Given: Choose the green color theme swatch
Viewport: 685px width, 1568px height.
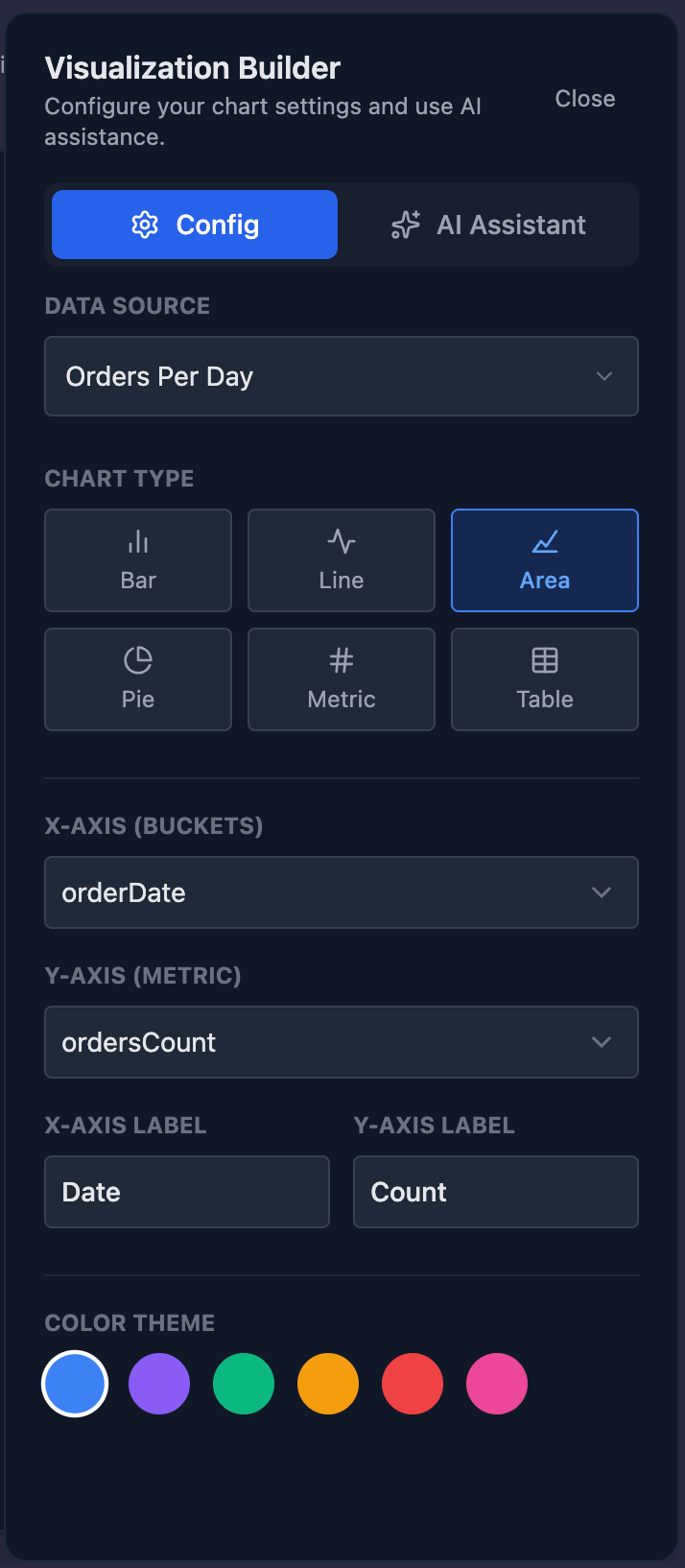Looking at the screenshot, I should [244, 1384].
